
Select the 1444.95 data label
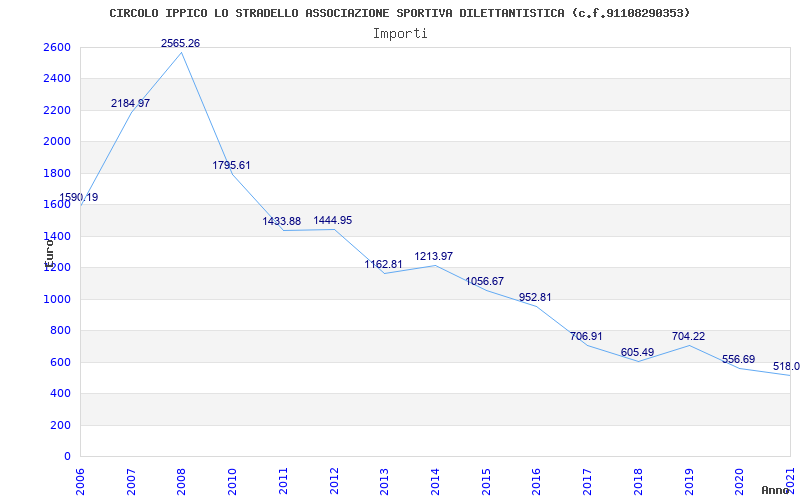333,220
